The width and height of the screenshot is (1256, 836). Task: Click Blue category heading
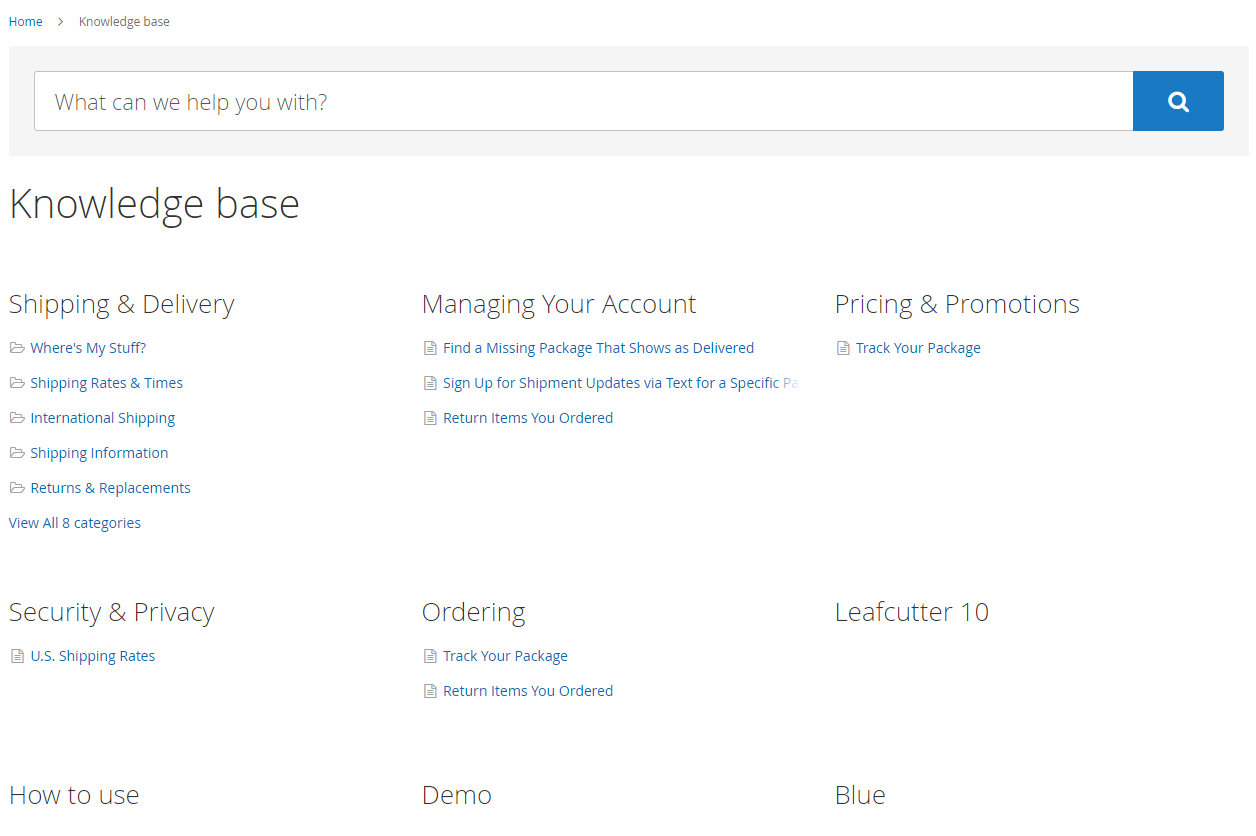[x=860, y=795]
